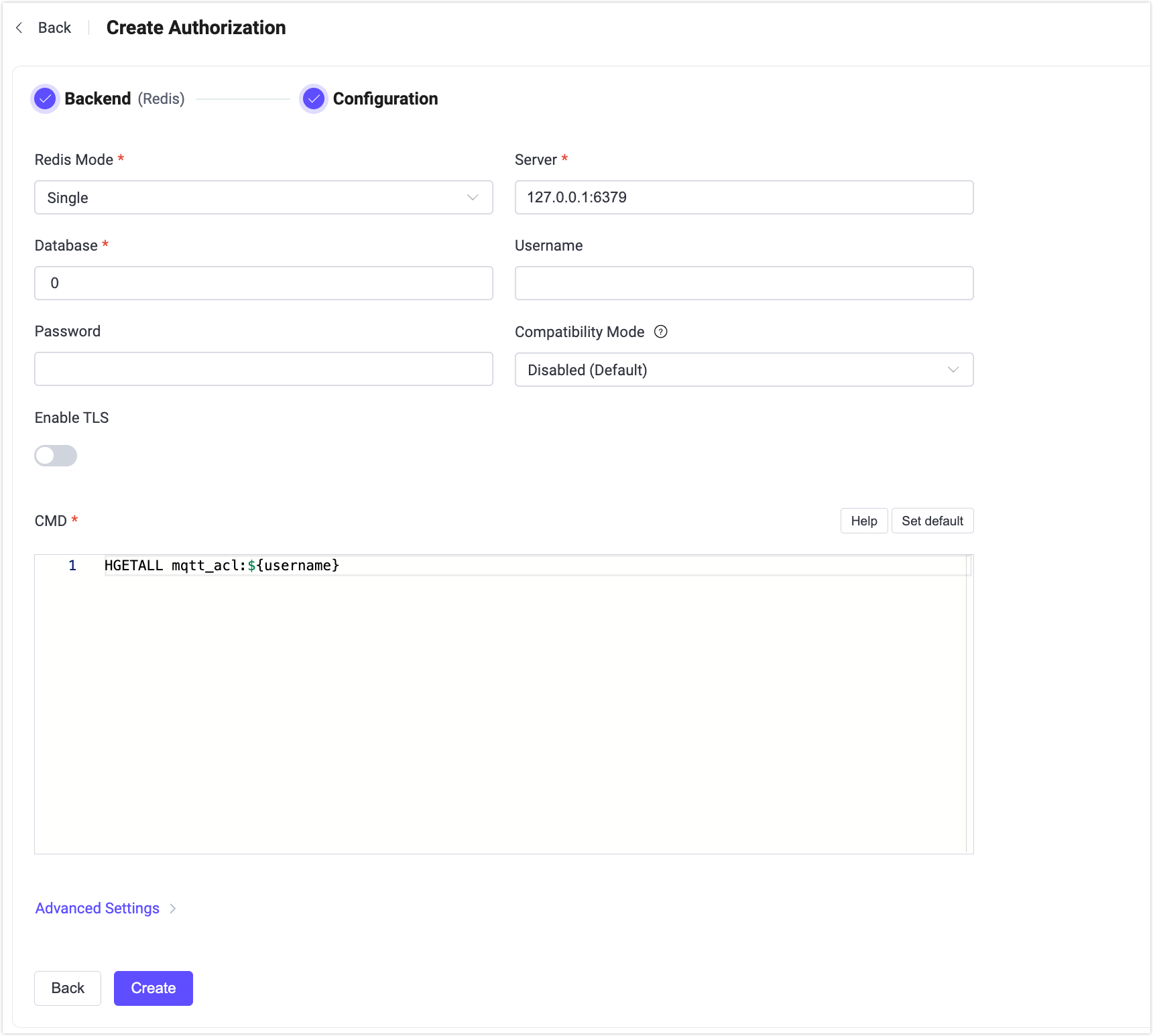Click the purple Create button
Screen dimensions: 1153x1036
point(154,988)
